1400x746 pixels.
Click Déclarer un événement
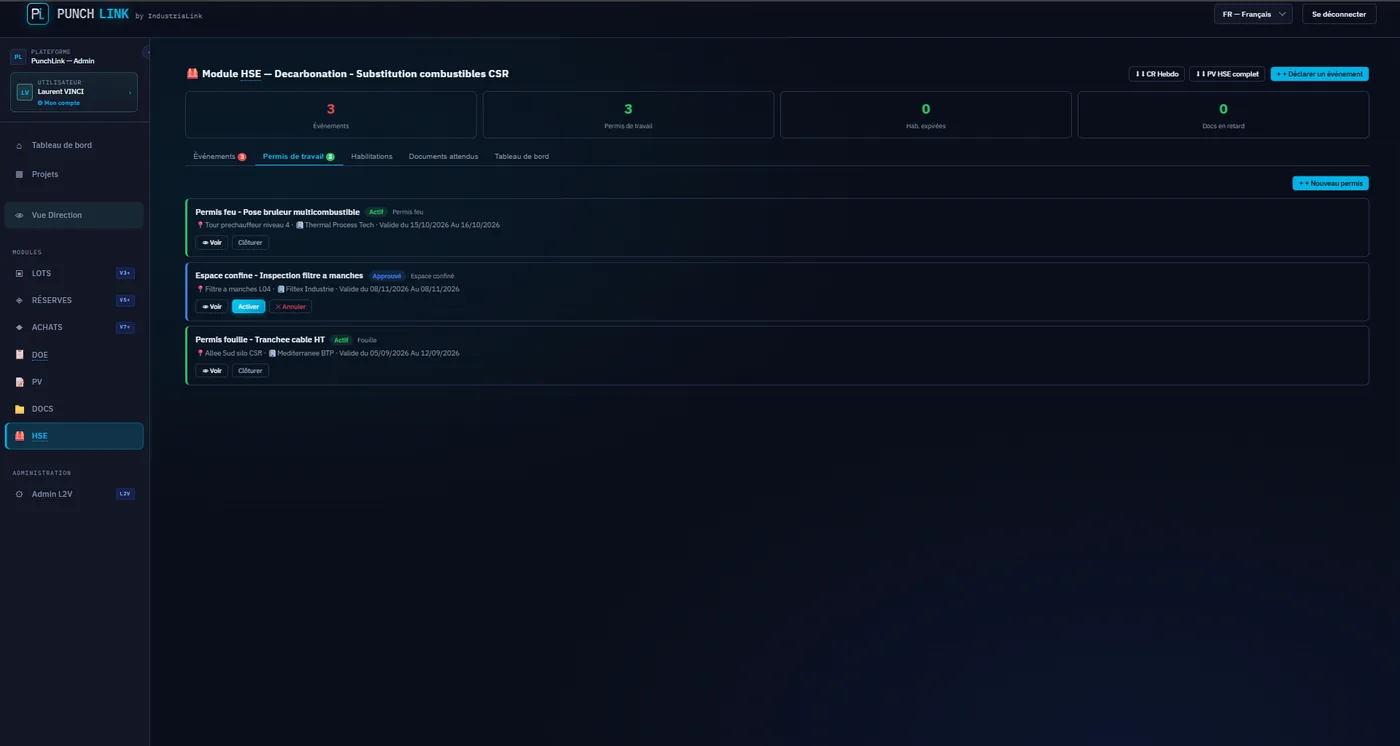coord(1320,74)
